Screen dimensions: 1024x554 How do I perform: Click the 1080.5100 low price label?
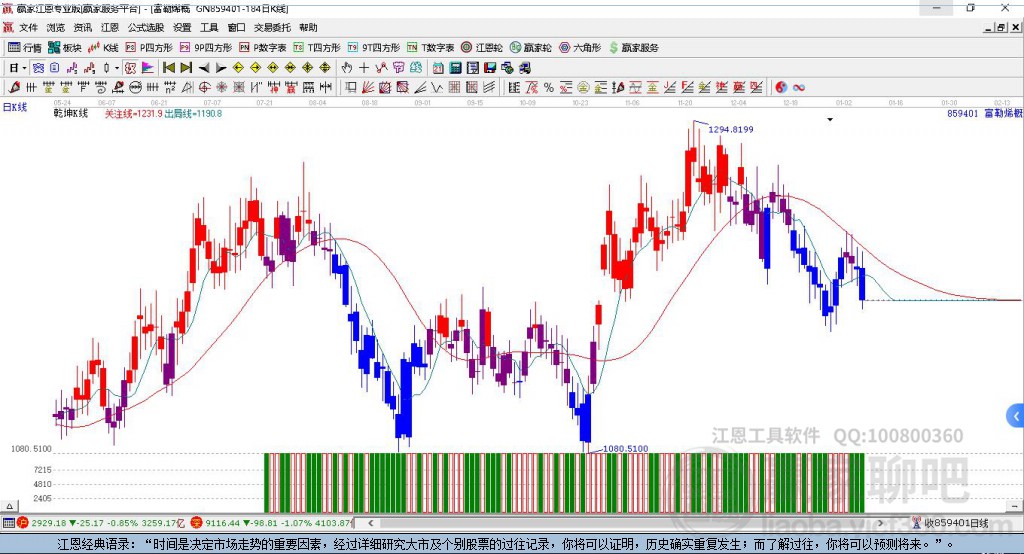click(x=626, y=449)
